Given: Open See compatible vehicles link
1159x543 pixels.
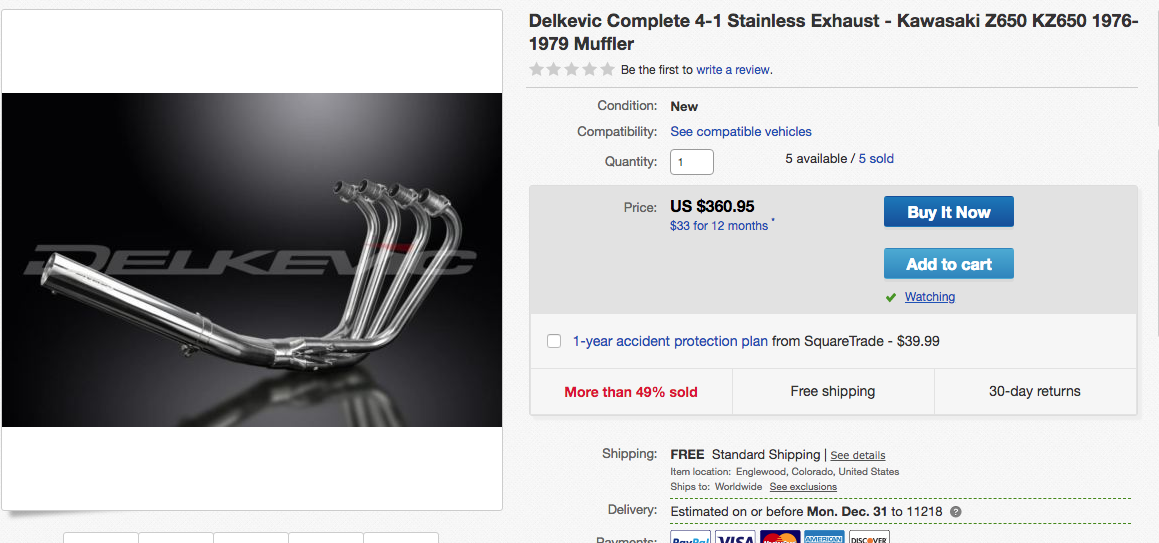Looking at the screenshot, I should coord(741,132).
